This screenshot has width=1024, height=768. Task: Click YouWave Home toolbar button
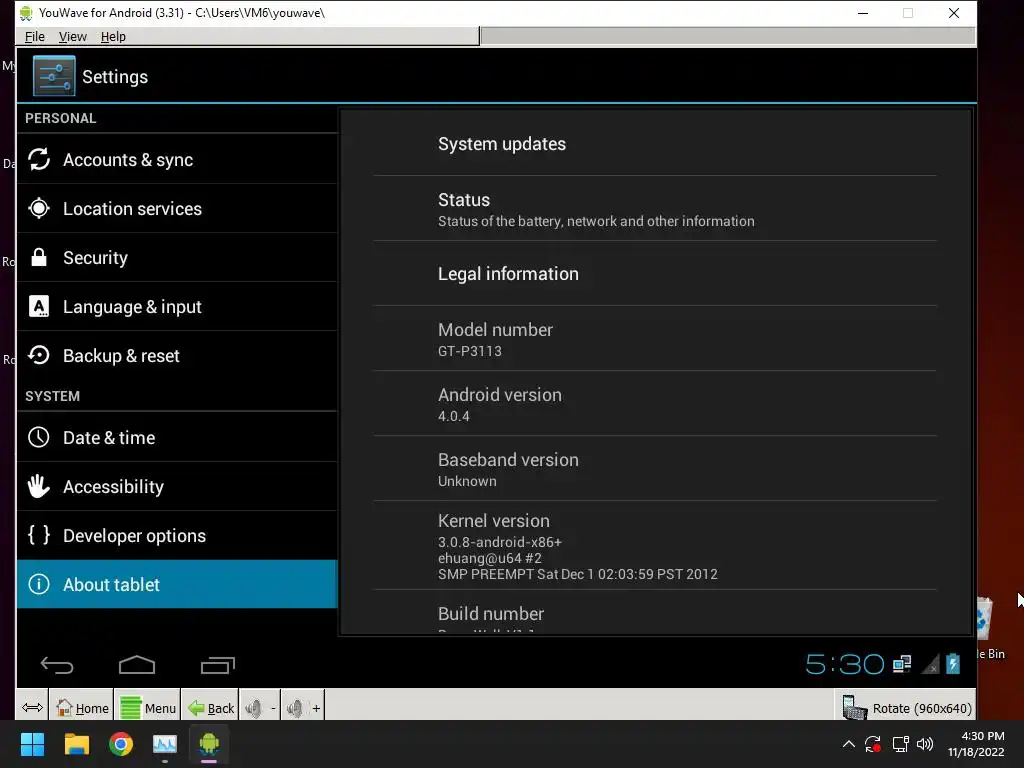click(82, 707)
